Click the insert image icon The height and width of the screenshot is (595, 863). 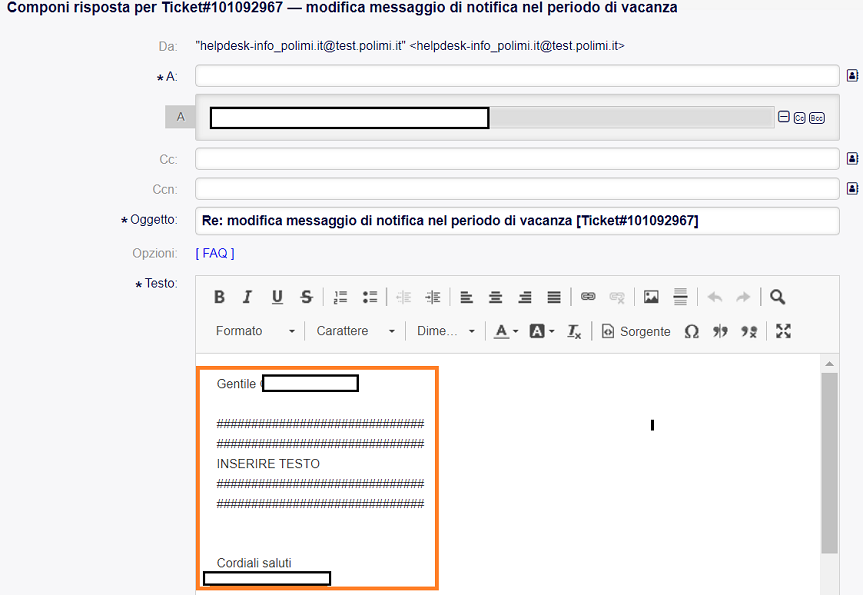[651, 297]
